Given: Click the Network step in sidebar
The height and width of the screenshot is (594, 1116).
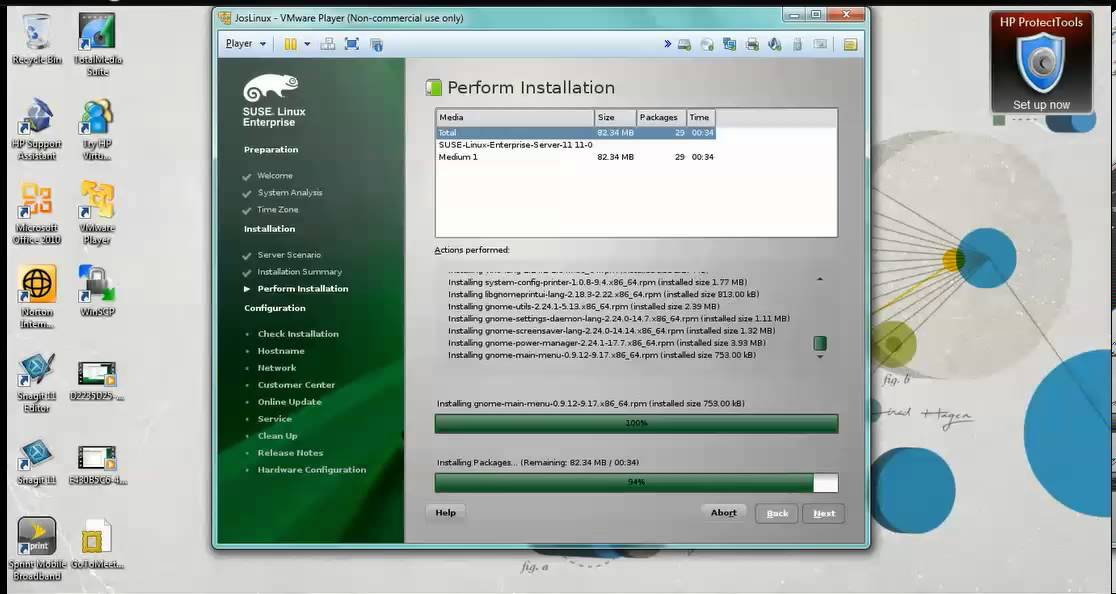Looking at the screenshot, I should click(277, 368).
